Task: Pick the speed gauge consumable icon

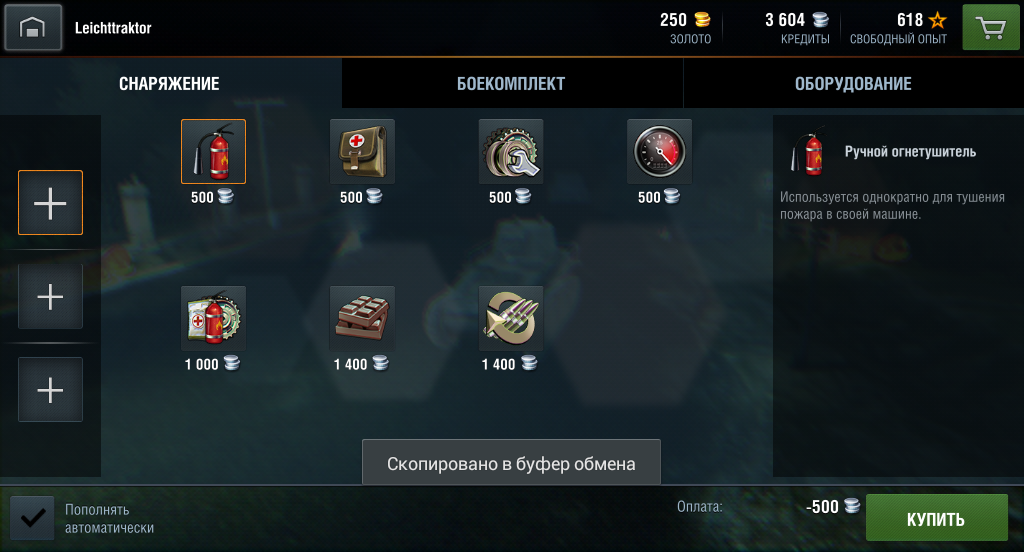Action: click(x=660, y=152)
